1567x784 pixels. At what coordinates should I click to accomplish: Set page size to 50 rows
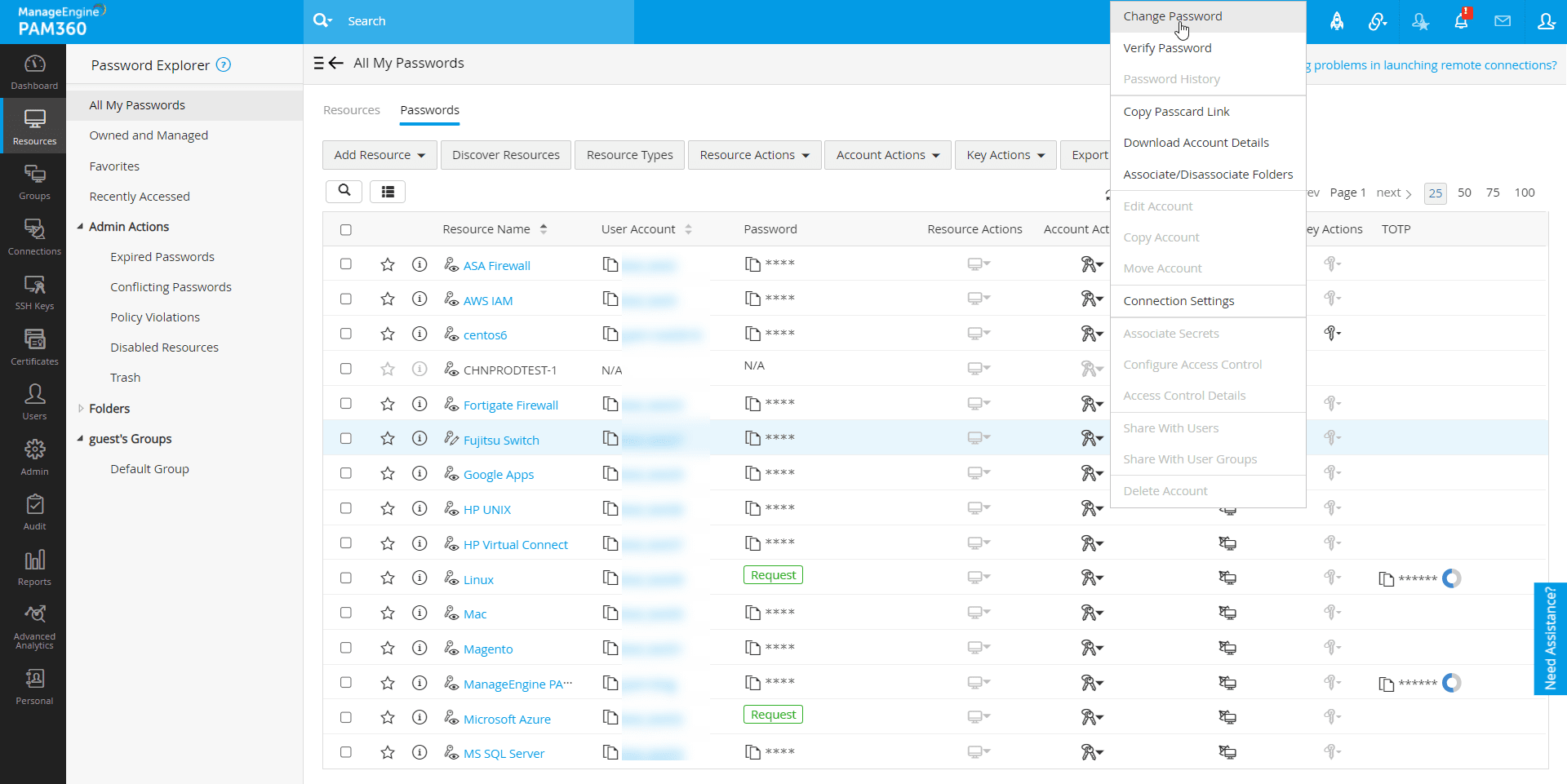pyautogui.click(x=1464, y=193)
